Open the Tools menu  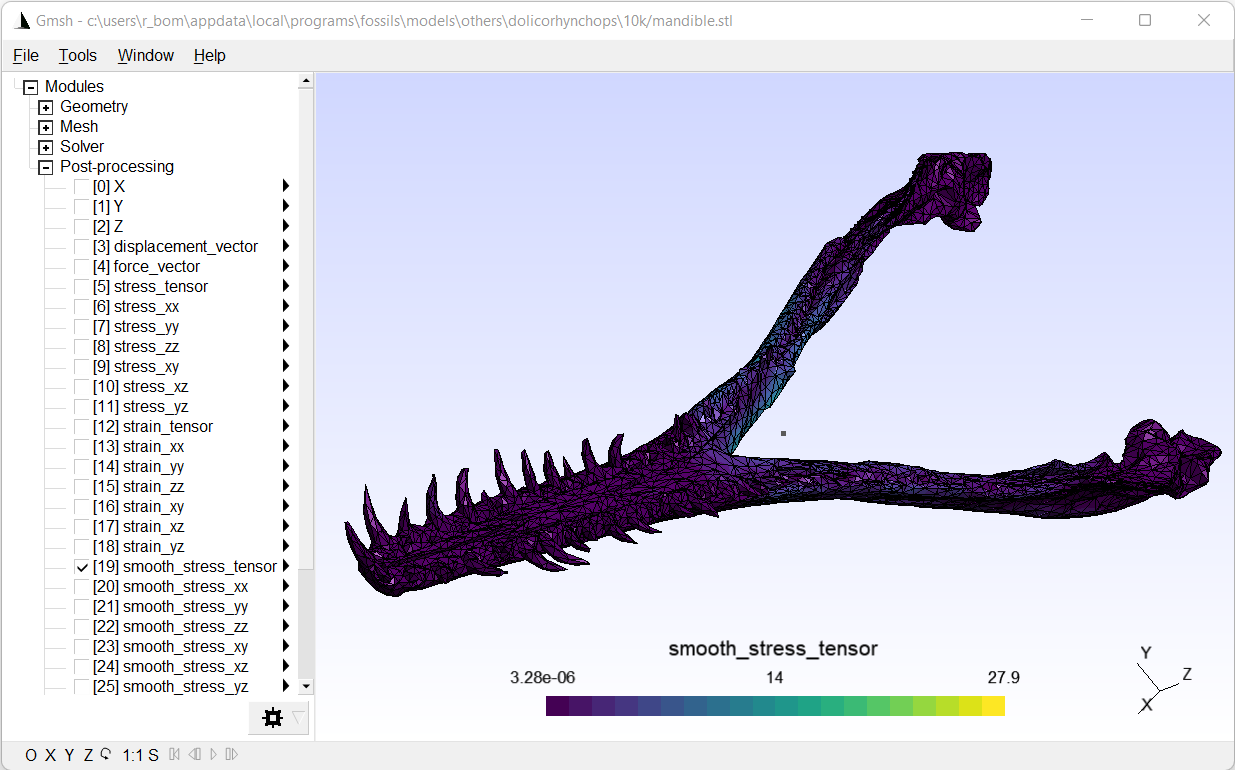[78, 56]
